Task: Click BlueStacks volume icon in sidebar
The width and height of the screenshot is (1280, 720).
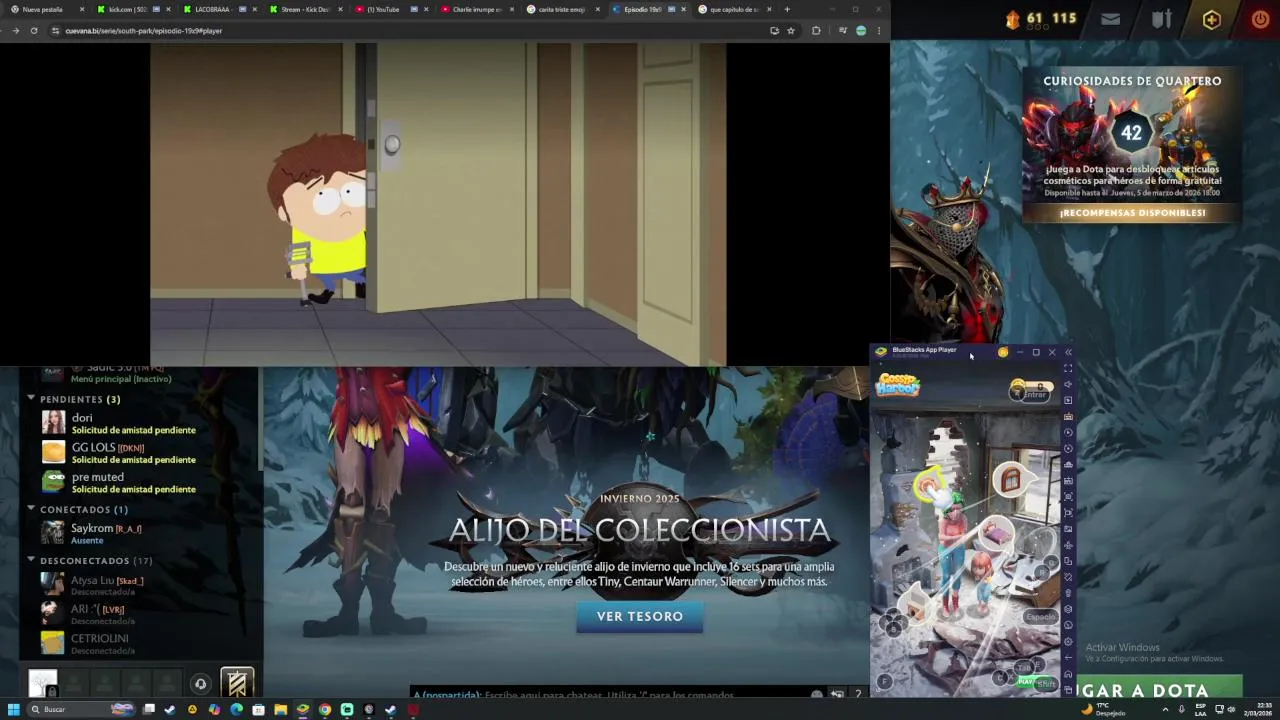Action: click(1068, 384)
